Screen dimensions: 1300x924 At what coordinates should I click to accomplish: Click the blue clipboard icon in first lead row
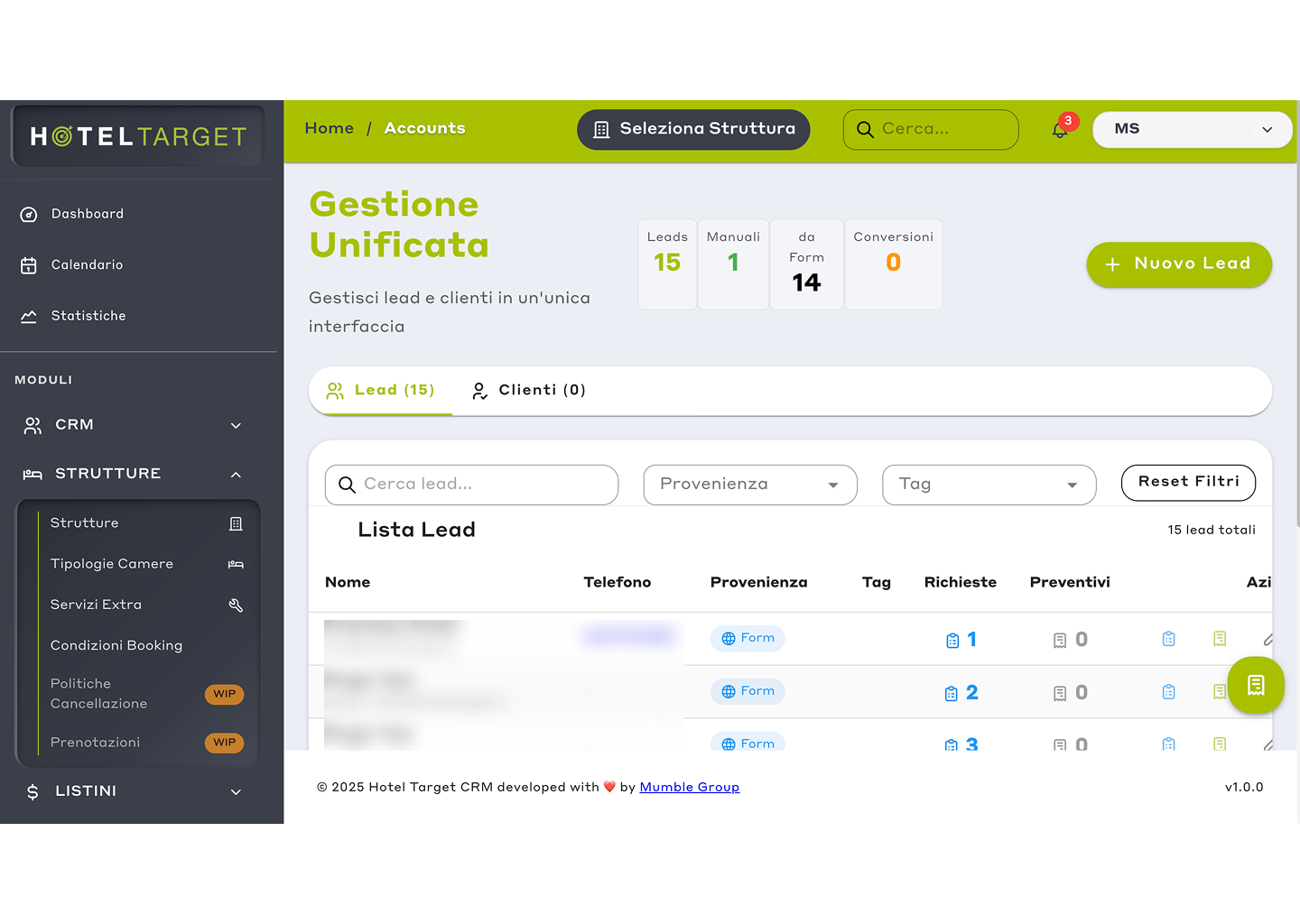tap(1168, 639)
